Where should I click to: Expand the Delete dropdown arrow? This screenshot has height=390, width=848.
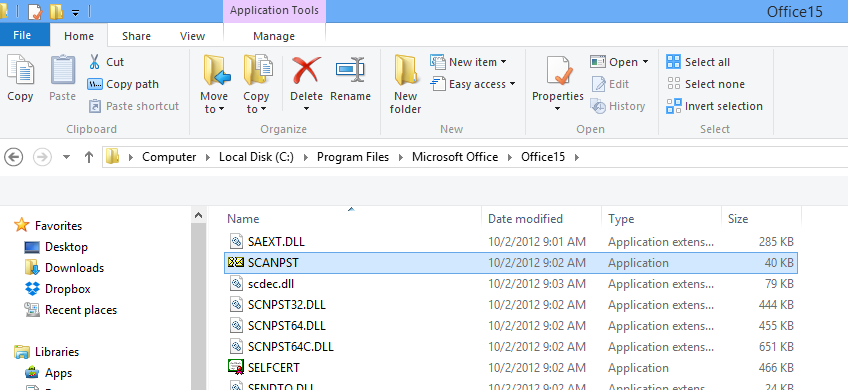[x=307, y=109]
